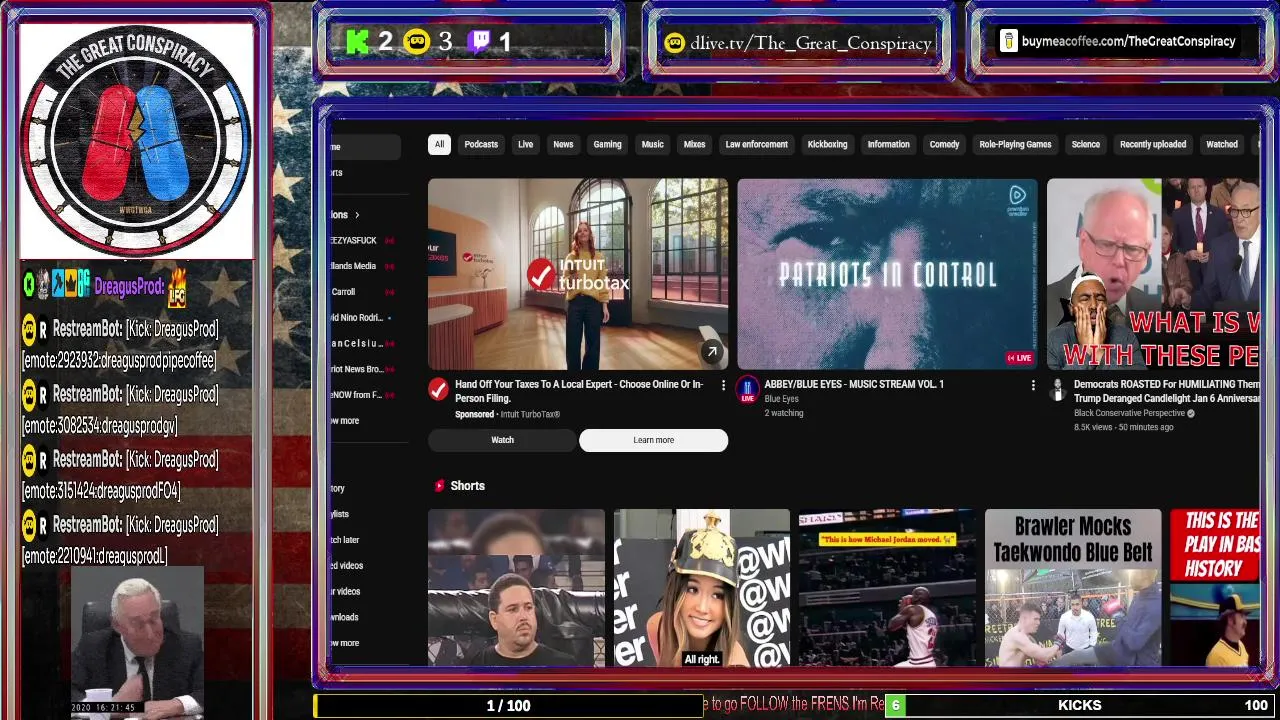Click the DLive icon beside dlive.tv/The_Great_Conspiracy
Screen dimensions: 1280x720
coord(675,43)
